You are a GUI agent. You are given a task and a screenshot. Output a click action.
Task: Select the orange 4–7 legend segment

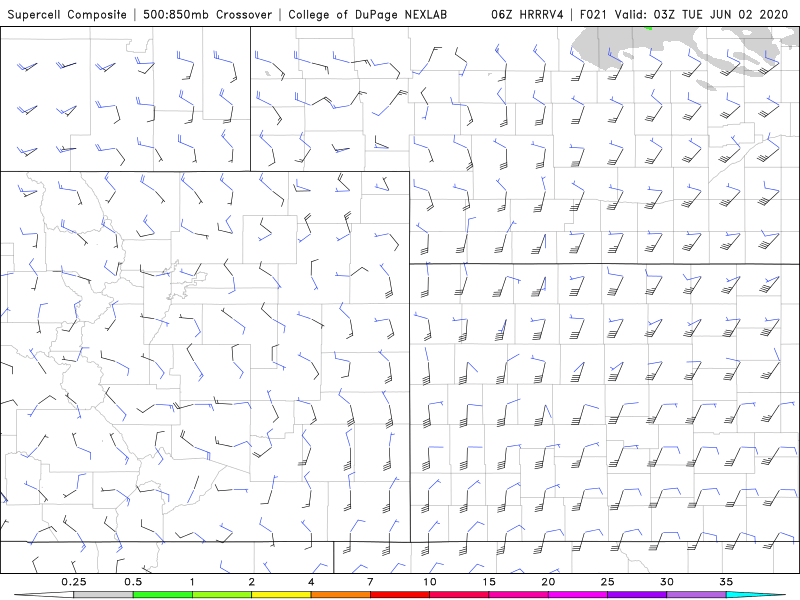[340, 595]
